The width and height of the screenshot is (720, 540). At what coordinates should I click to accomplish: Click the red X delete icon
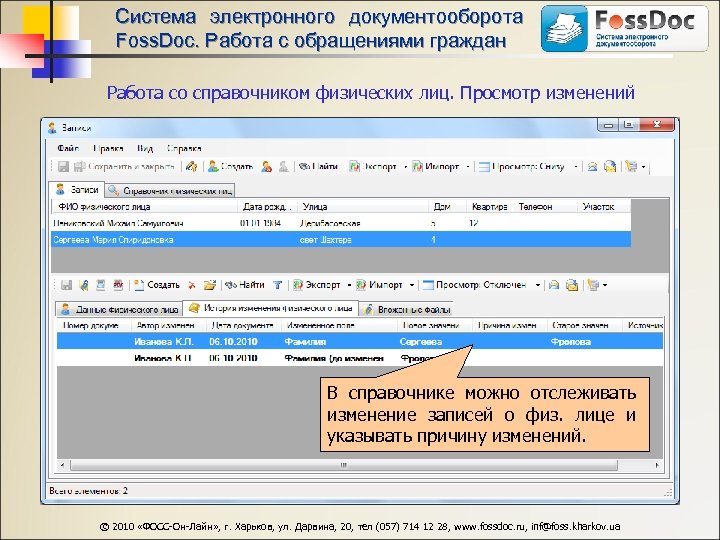[192, 285]
